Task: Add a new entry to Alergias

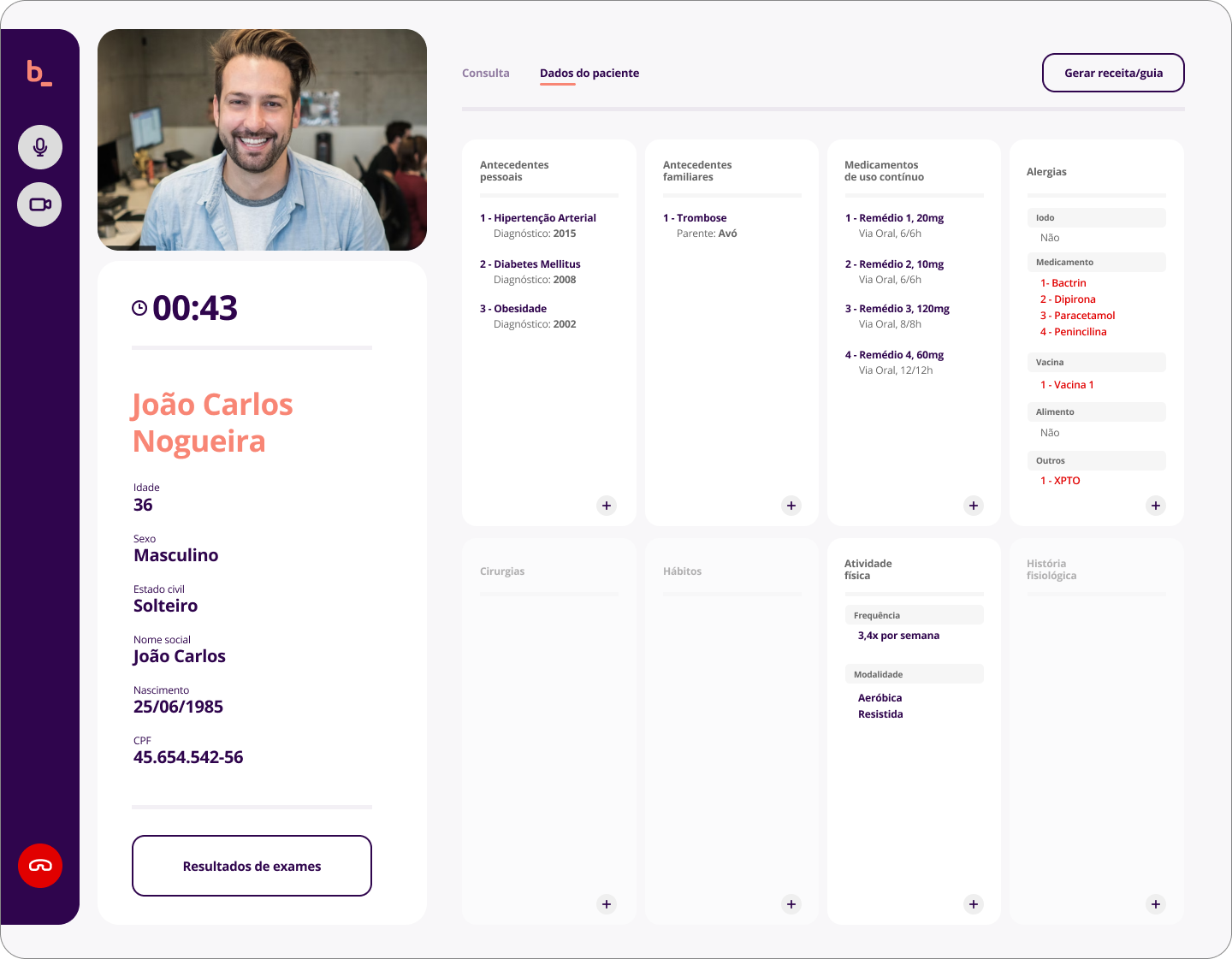Action: point(1156,506)
